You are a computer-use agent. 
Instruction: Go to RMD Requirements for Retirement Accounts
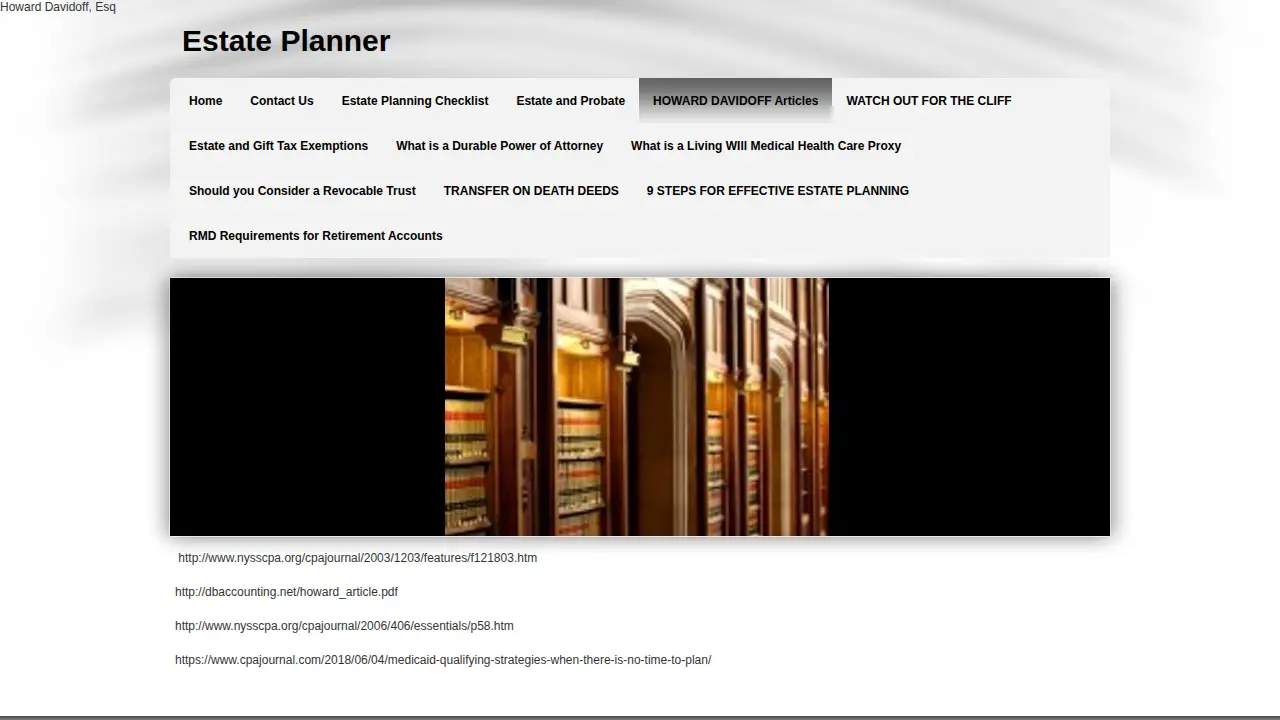[x=315, y=236]
